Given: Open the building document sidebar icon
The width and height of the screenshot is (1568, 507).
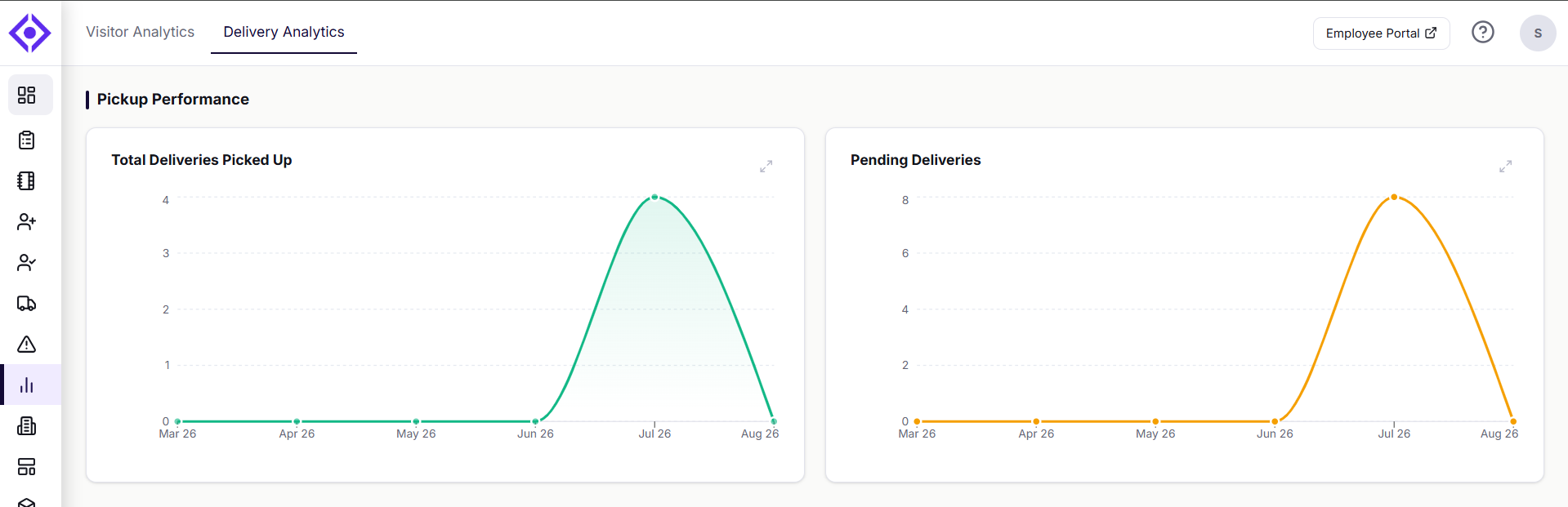Looking at the screenshot, I should (27, 426).
